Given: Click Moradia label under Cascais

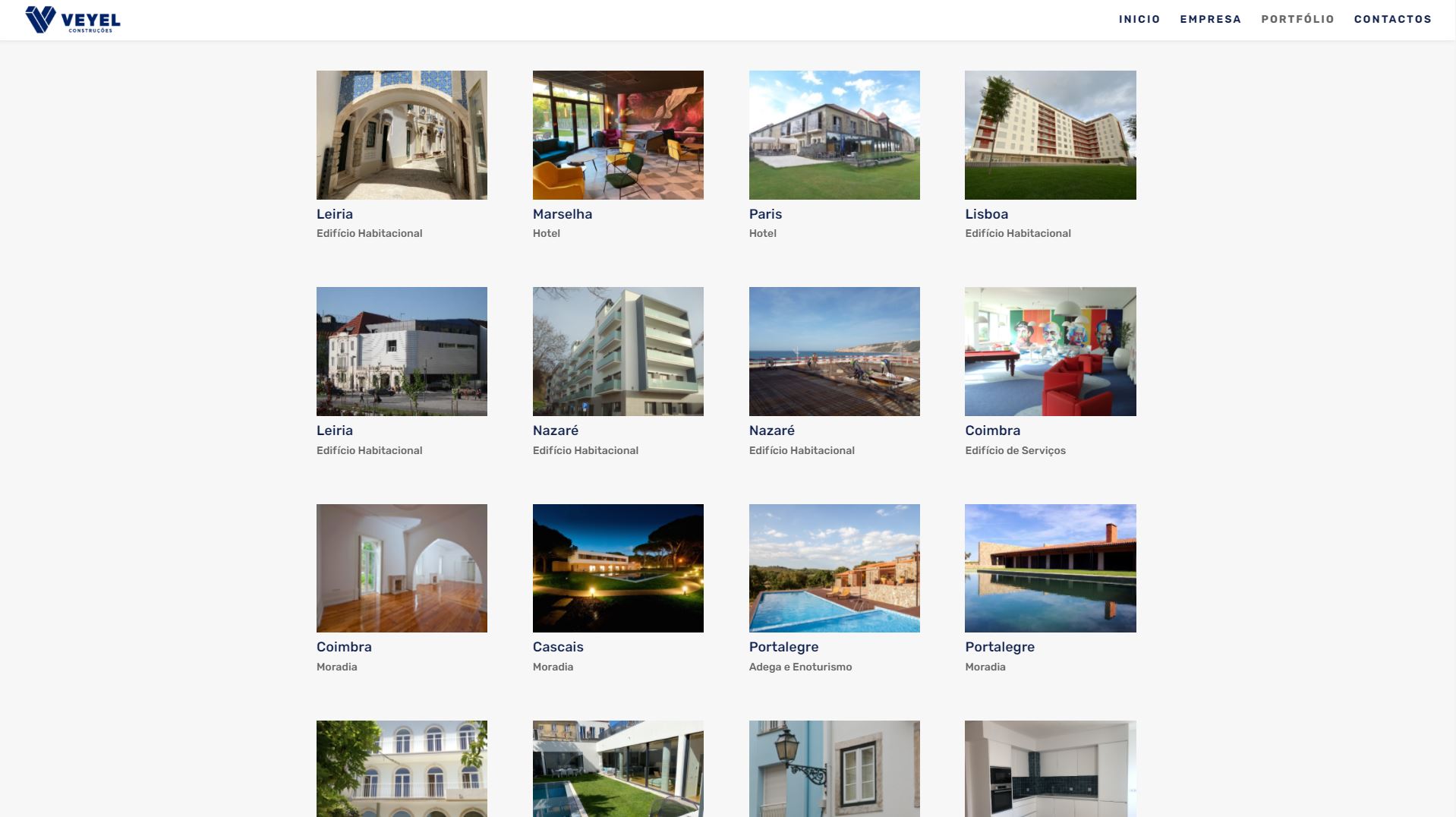Looking at the screenshot, I should [553, 667].
